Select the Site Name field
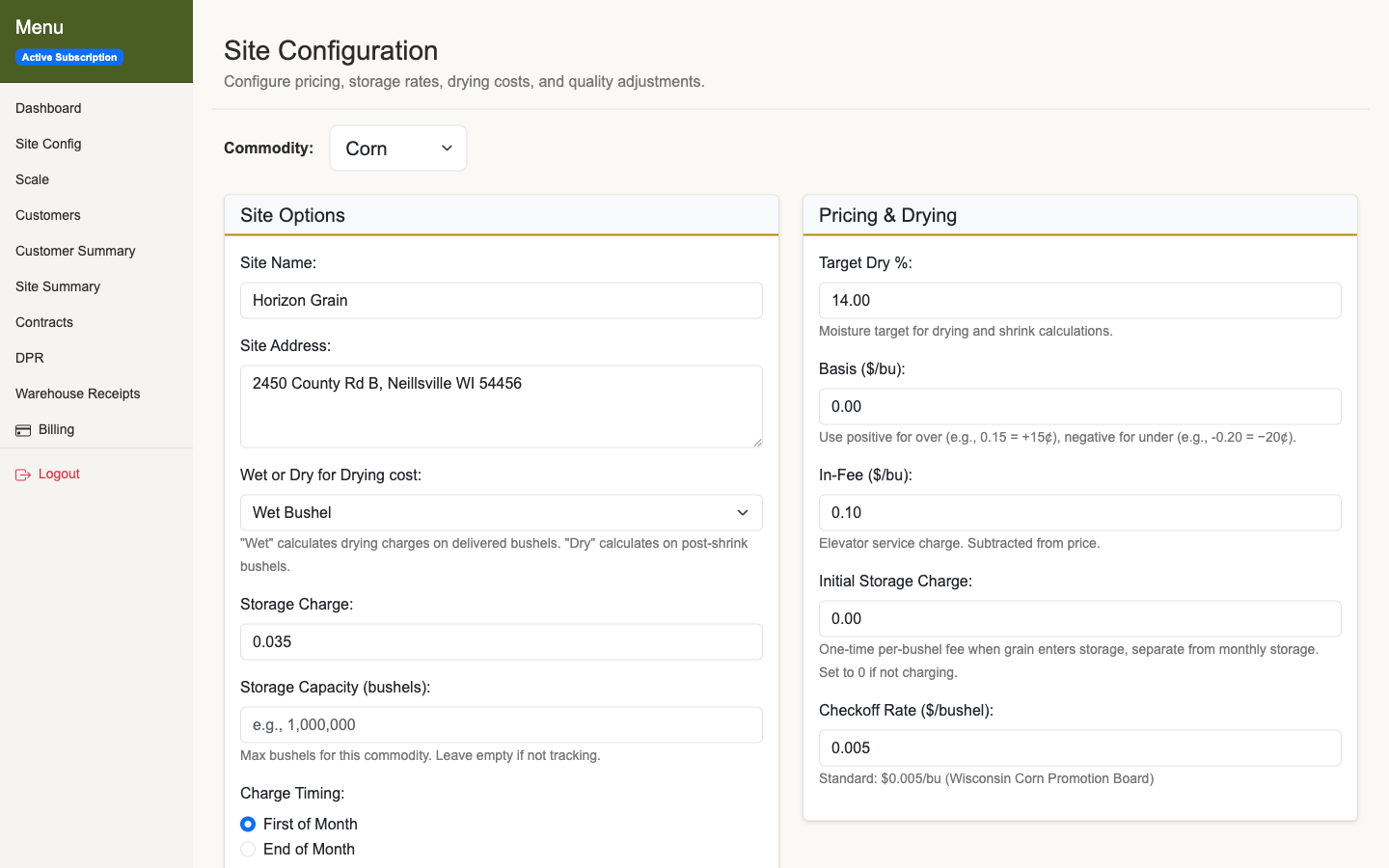 pos(501,300)
